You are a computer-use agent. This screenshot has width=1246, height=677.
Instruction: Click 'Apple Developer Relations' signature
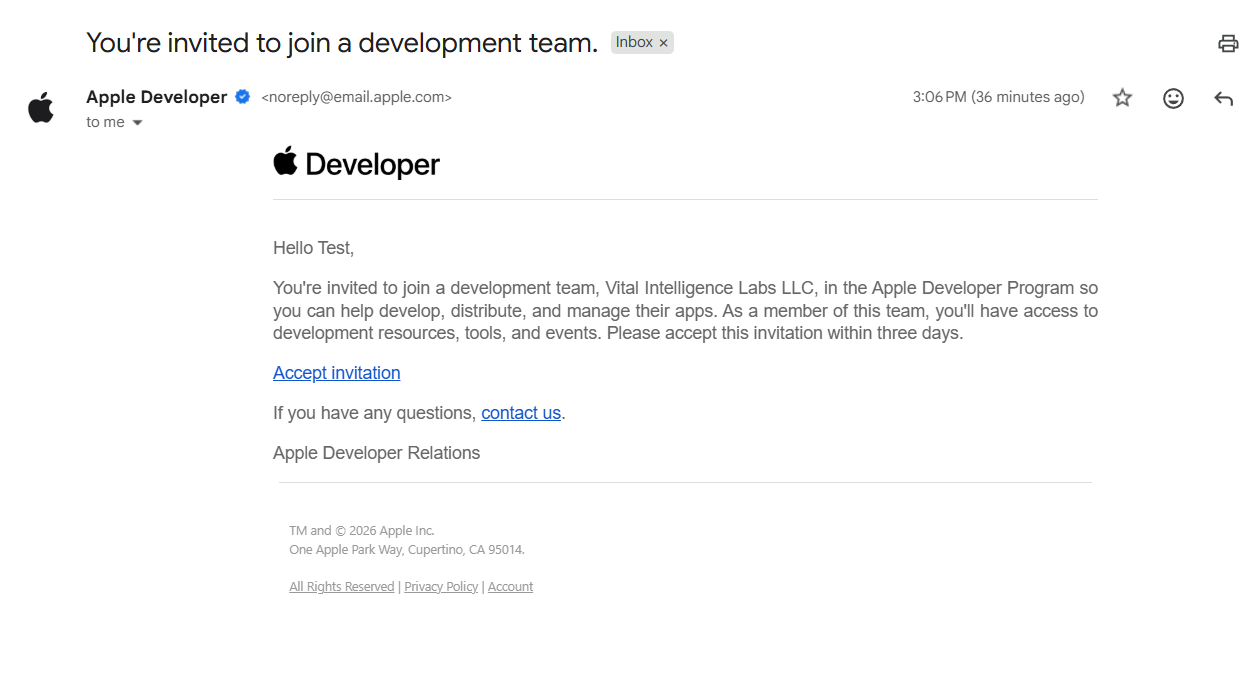pyautogui.click(x=376, y=453)
